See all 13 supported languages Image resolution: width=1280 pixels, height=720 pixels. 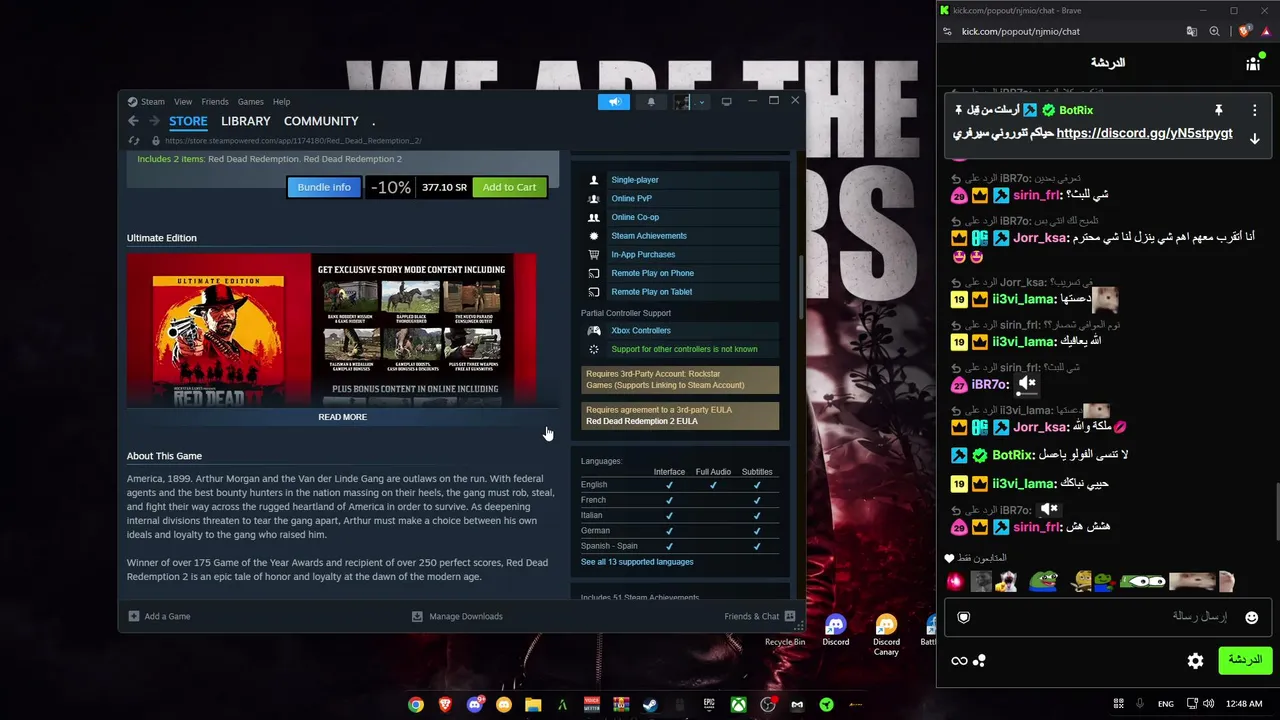(x=637, y=562)
